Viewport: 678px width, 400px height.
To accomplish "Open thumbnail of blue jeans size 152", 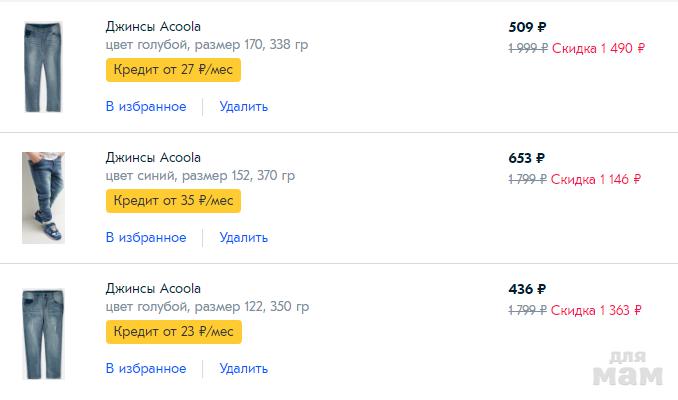I will point(43,198).
